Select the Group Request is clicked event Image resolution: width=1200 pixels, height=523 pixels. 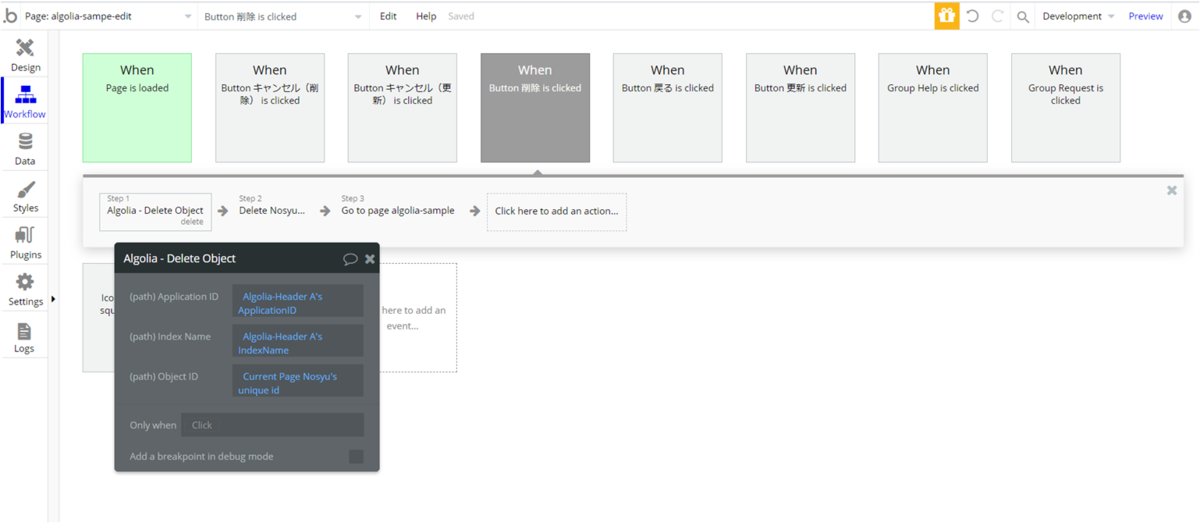point(1066,108)
